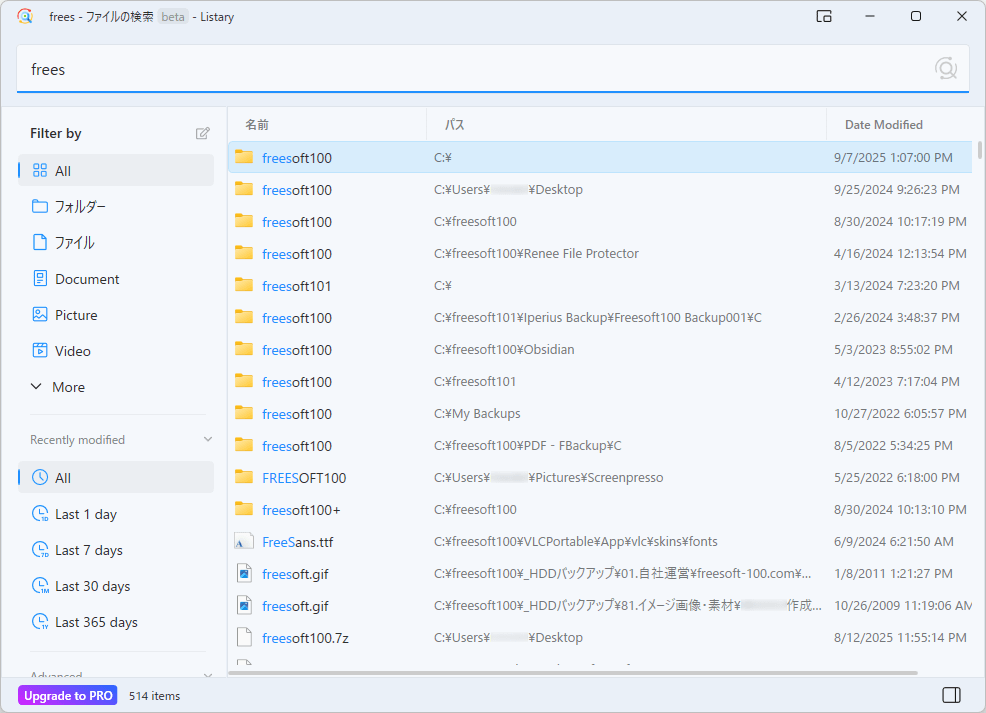Screen dimensions: 986x713
Task: Click the Last 1 day clock icon
Action: tap(40, 514)
